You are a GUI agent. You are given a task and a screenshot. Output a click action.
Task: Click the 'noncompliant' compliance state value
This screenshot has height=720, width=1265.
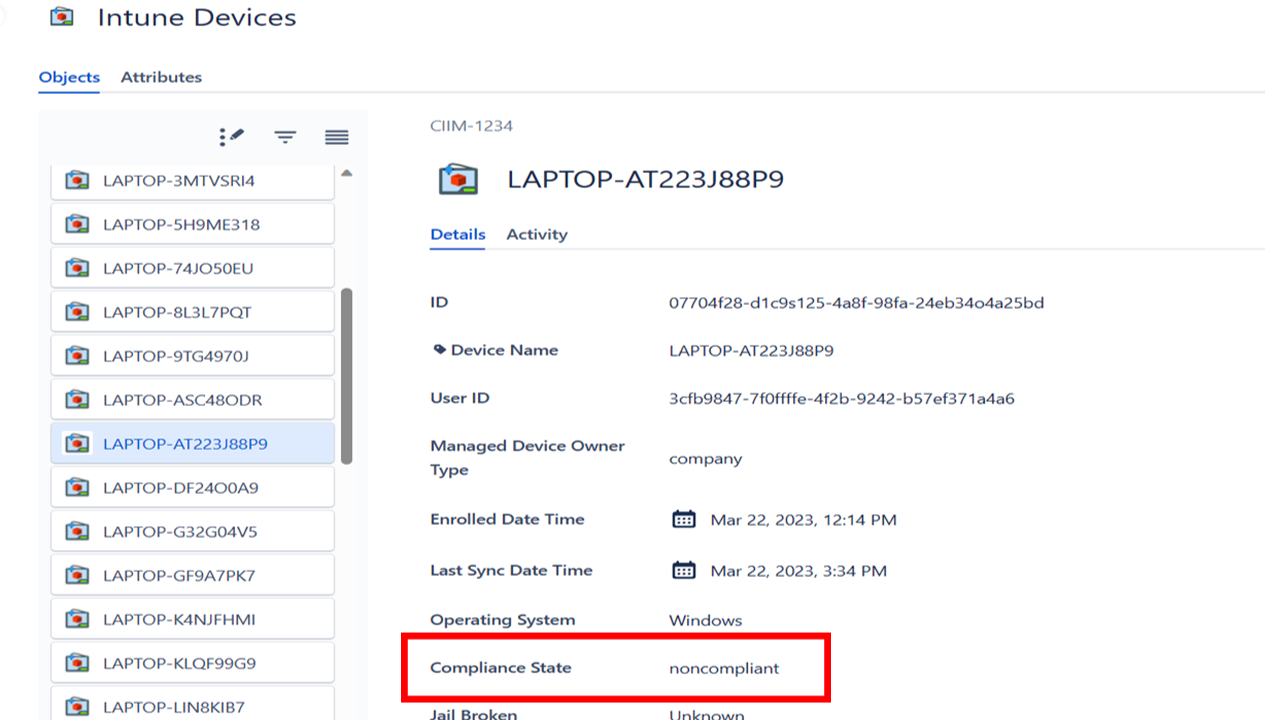[724, 668]
